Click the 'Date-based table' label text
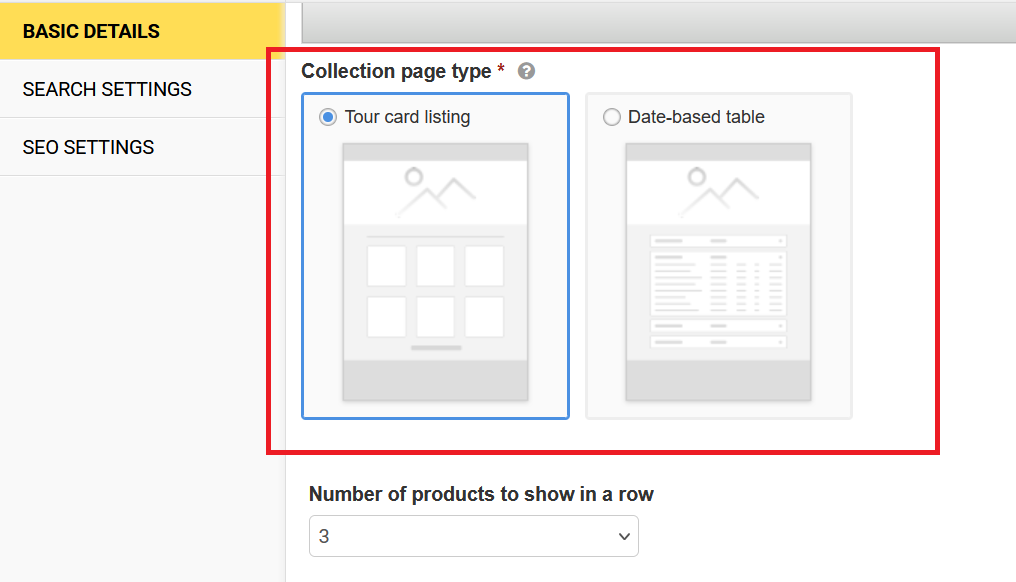The width and height of the screenshot is (1016, 582). [696, 117]
